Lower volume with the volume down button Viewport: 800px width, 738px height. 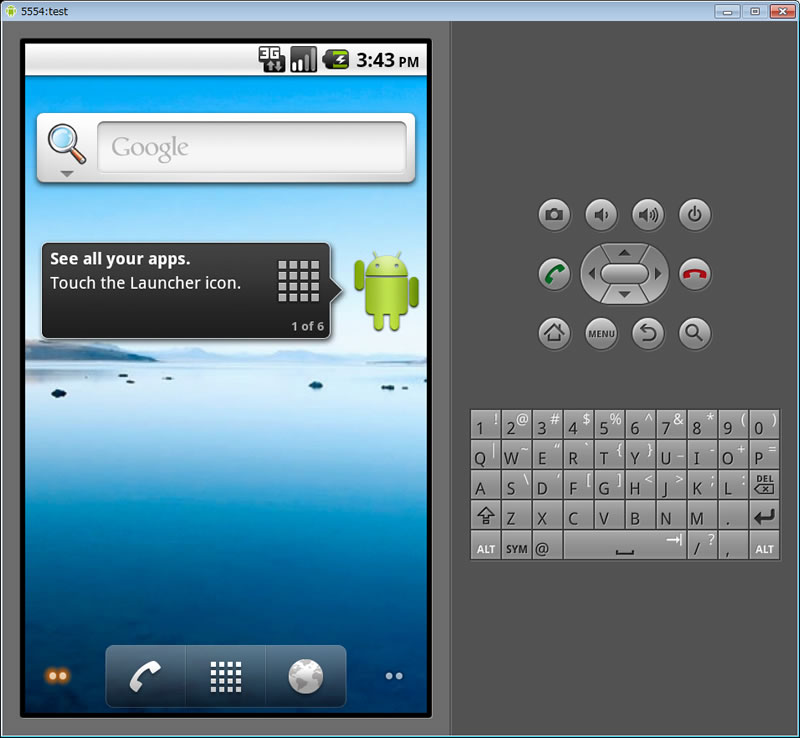click(601, 214)
